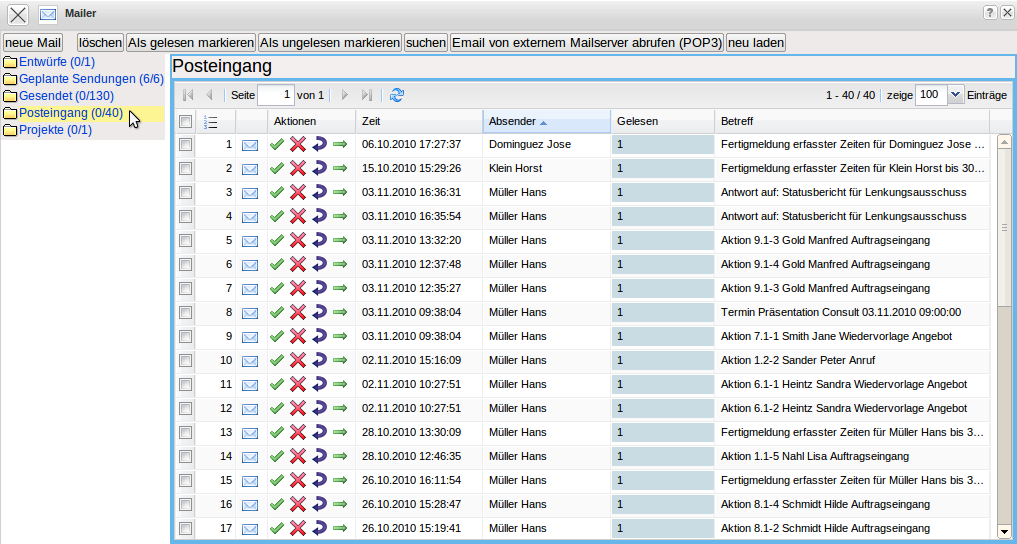
Task: Click the row numbering icon in header
Action: [x=210, y=122]
